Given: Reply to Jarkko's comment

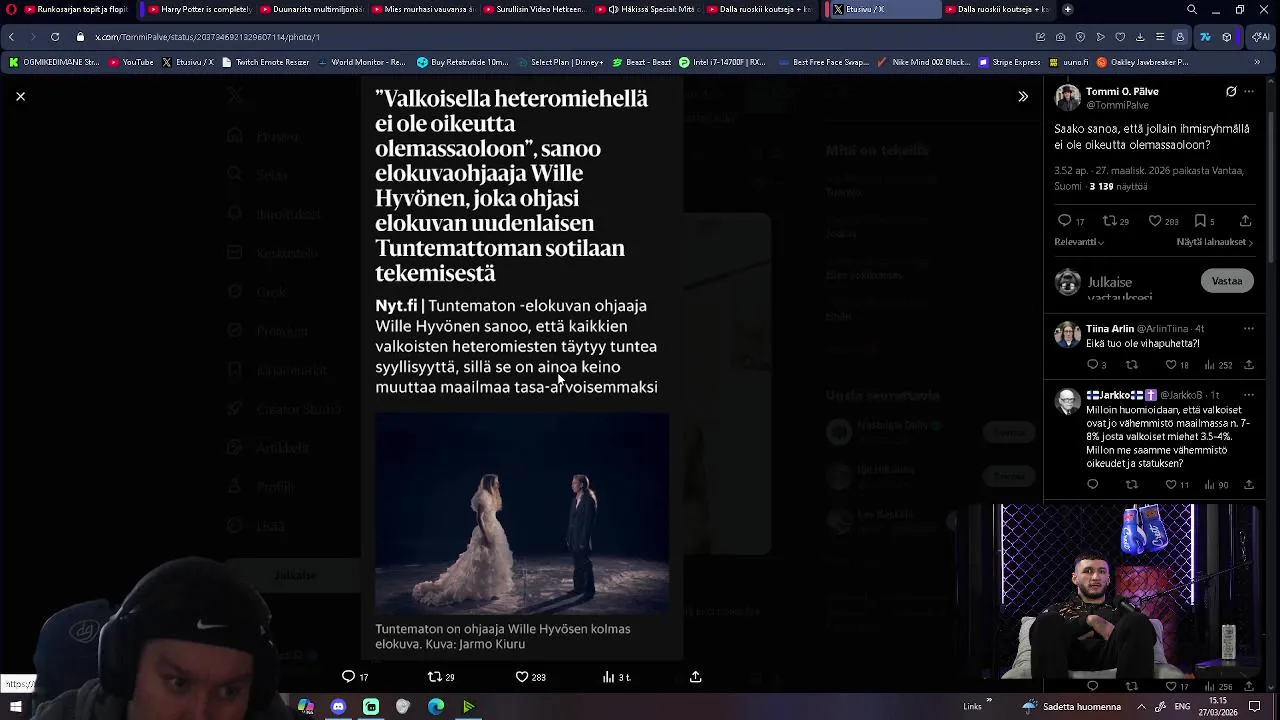Looking at the screenshot, I should pyautogui.click(x=1092, y=485).
